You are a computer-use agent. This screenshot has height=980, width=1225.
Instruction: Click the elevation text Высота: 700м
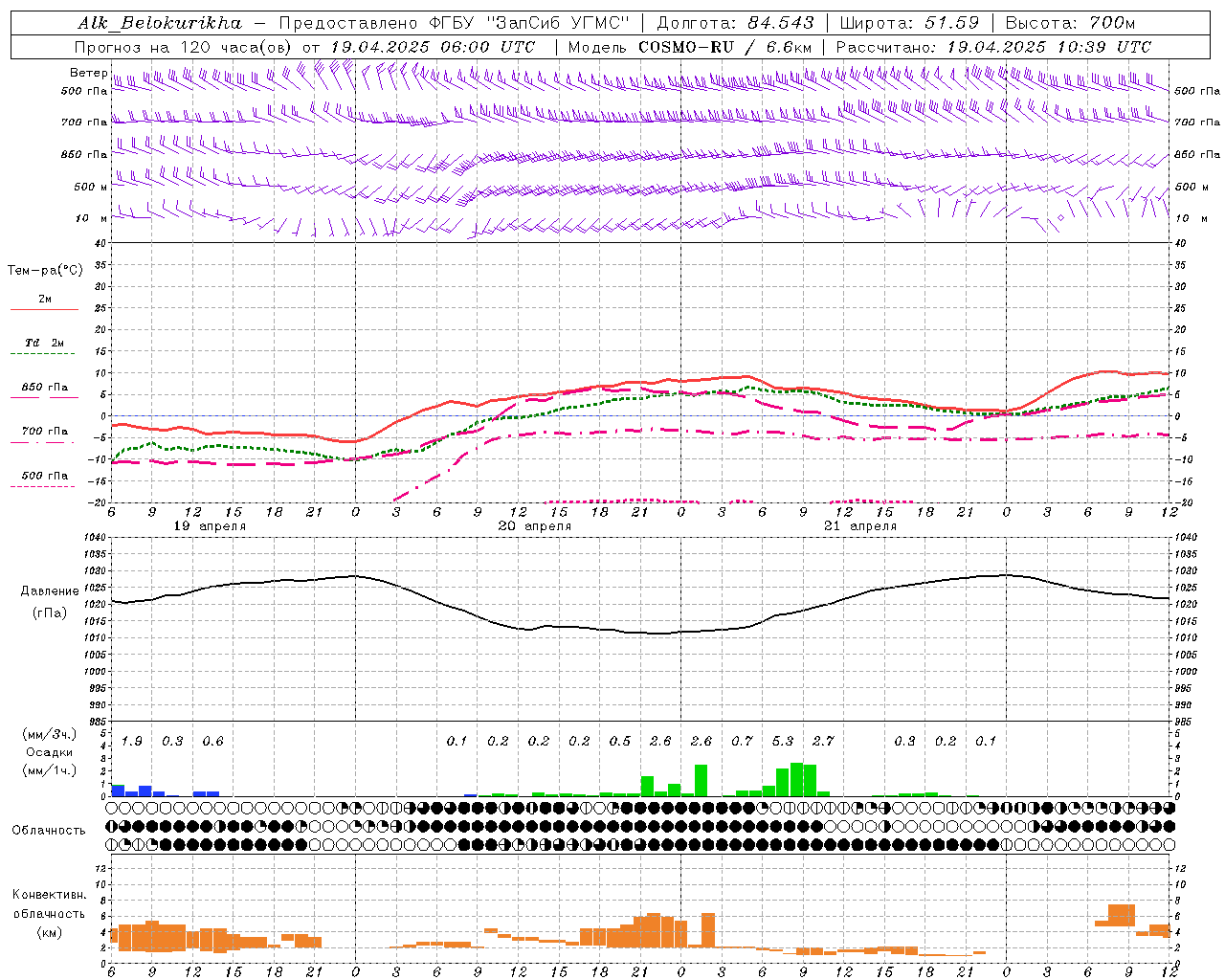1070,23
